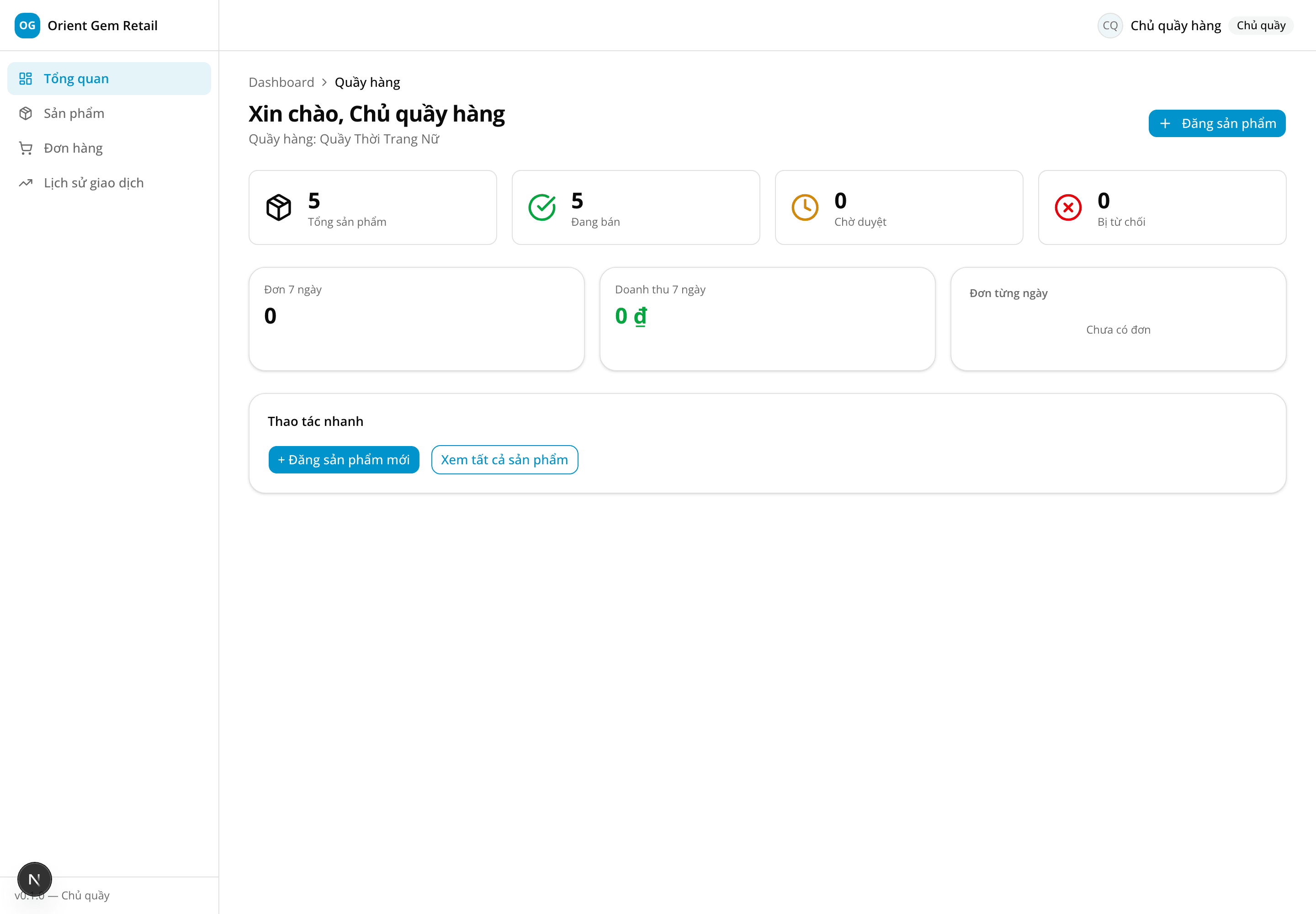Open Sản phẩm in the sidebar

point(109,113)
